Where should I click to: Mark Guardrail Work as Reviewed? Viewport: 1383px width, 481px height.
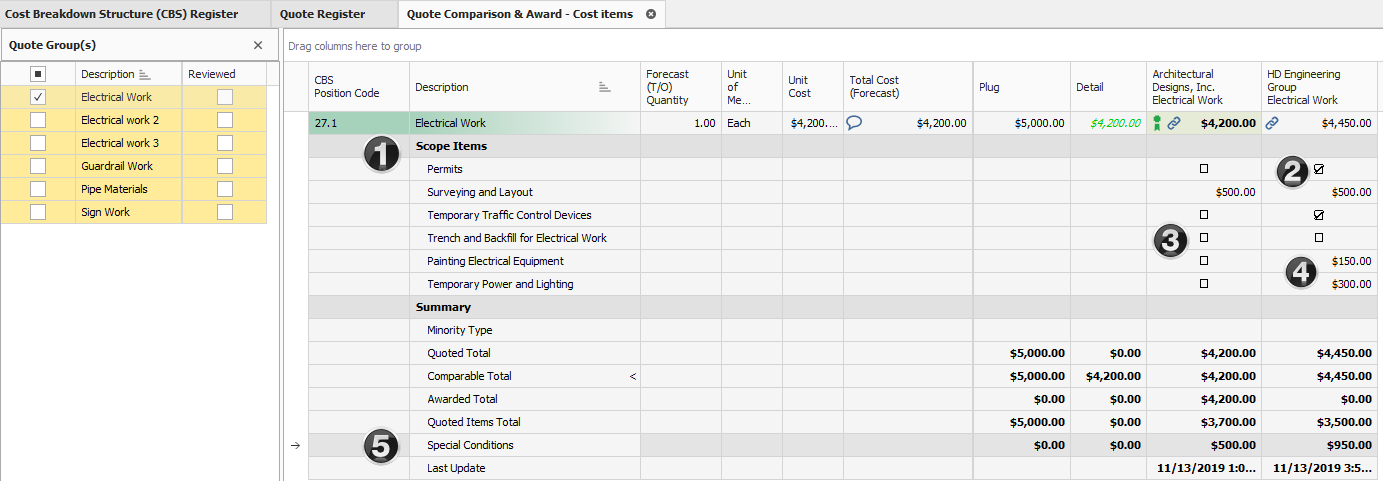[x=225, y=166]
